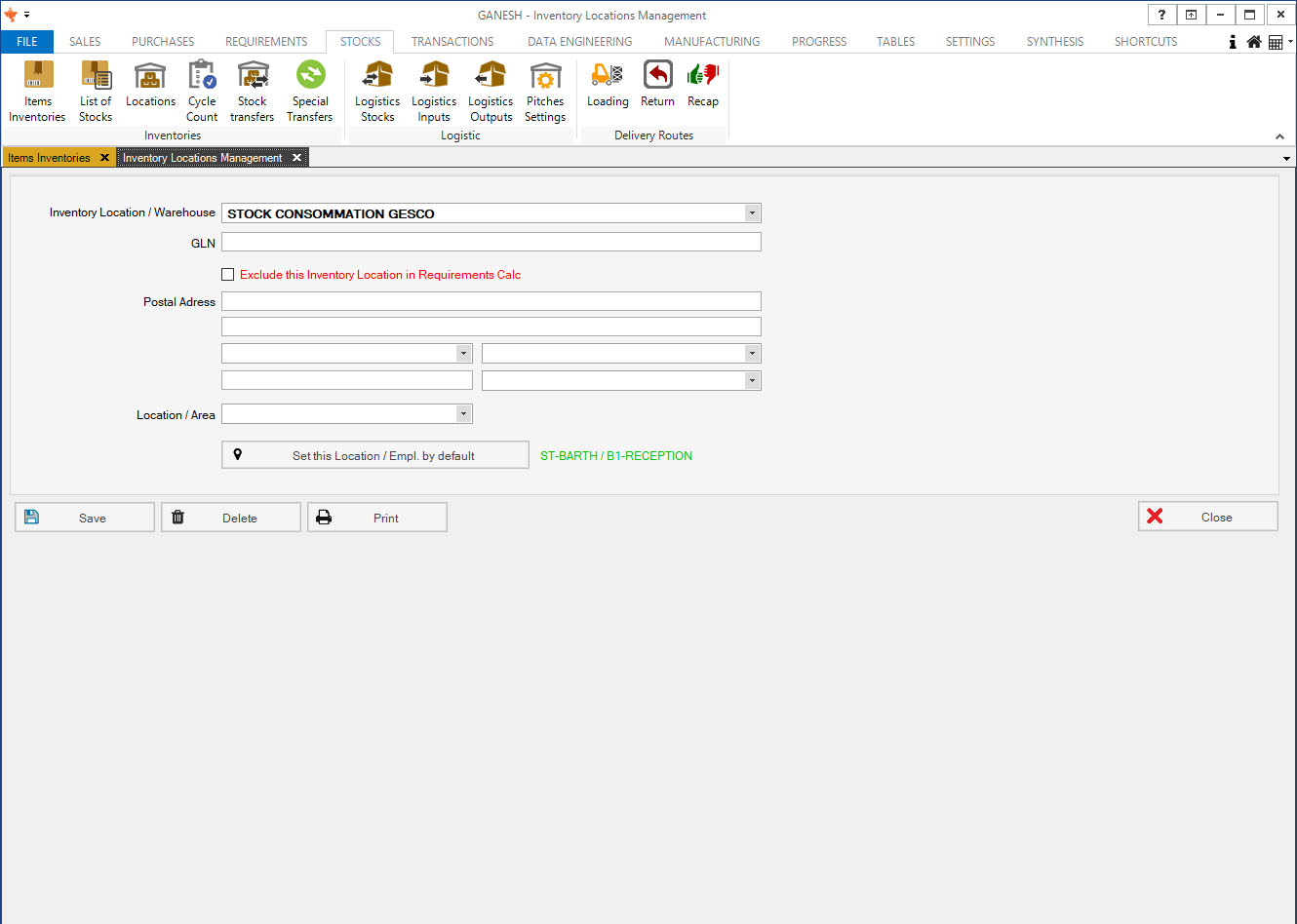Click into the GLN input field
The width and height of the screenshot is (1297, 924).
click(491, 243)
